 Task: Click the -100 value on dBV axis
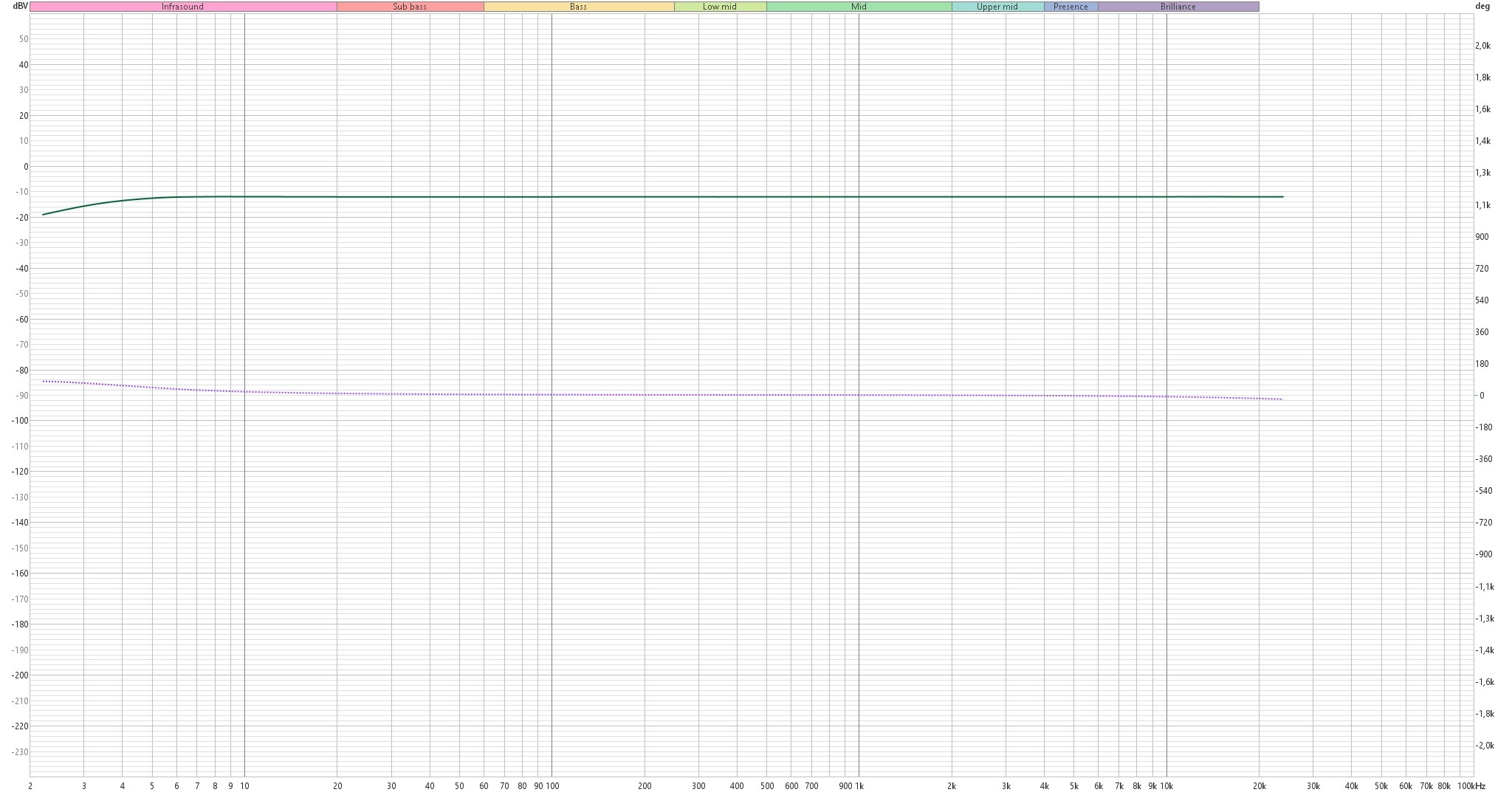[20, 421]
